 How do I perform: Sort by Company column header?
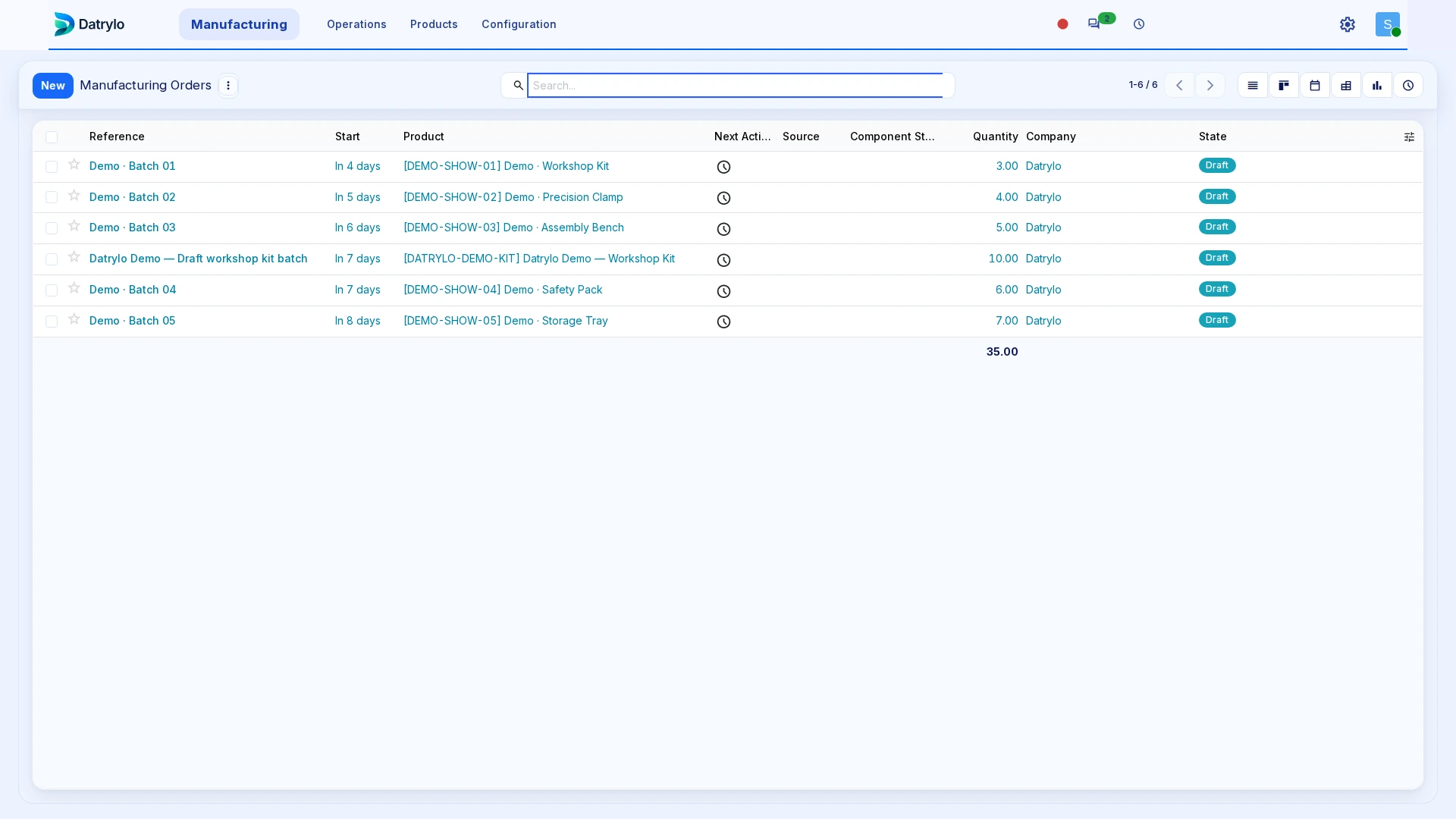tap(1051, 136)
